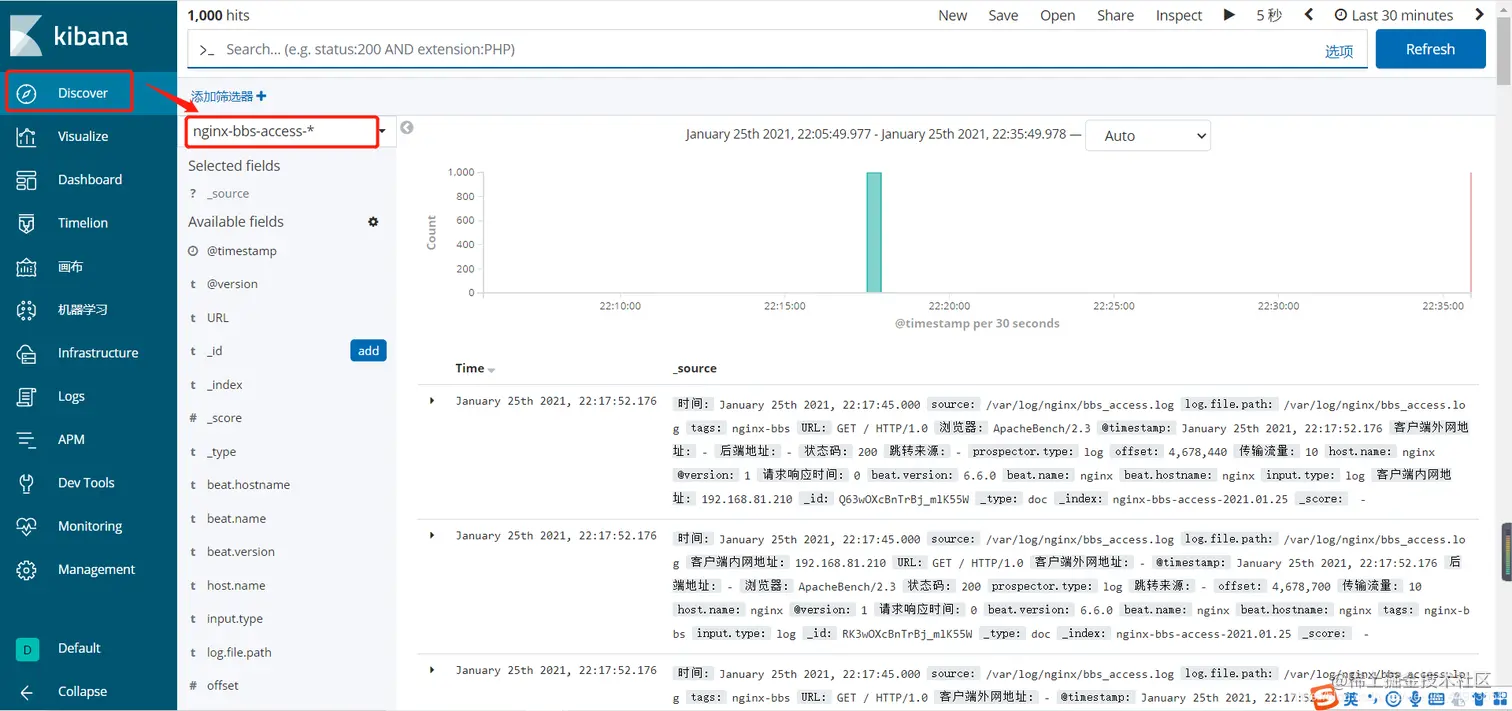The height and width of the screenshot is (711, 1512).
Task: Open the 5 秒 refresh interval menu
Action: click(x=1269, y=15)
